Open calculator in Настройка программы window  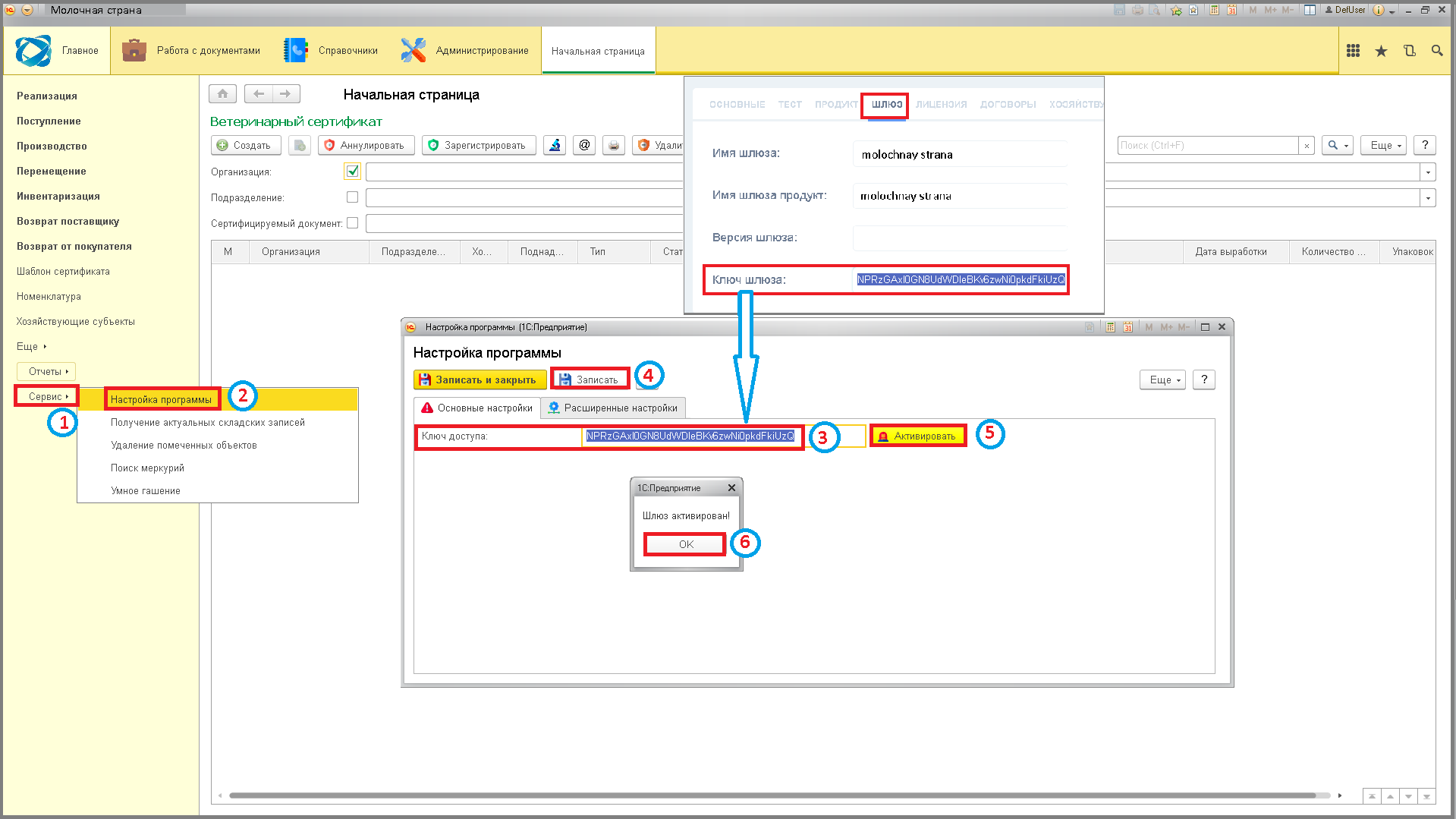tap(1110, 327)
